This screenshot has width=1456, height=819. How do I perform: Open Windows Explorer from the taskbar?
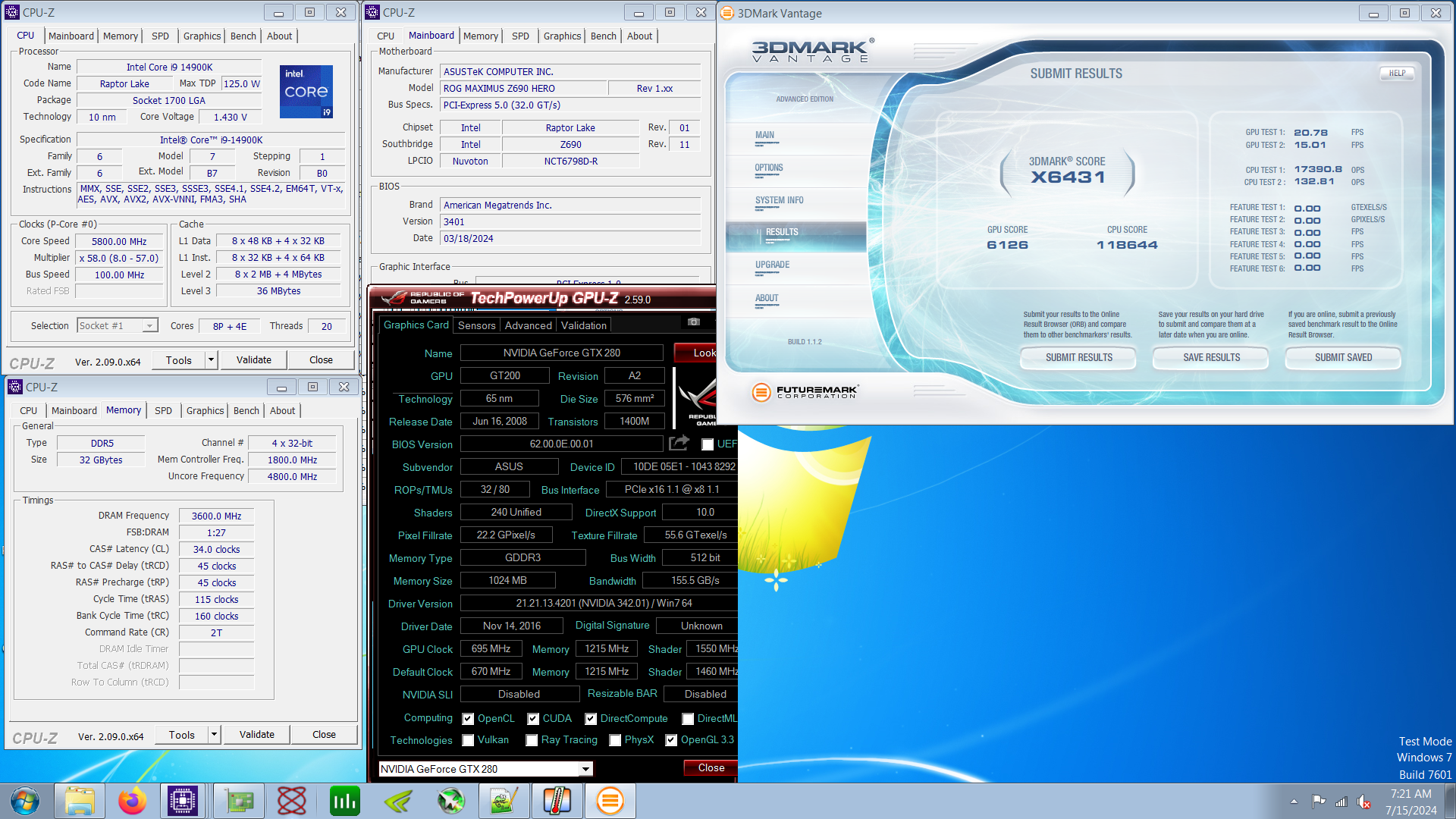coord(80,801)
